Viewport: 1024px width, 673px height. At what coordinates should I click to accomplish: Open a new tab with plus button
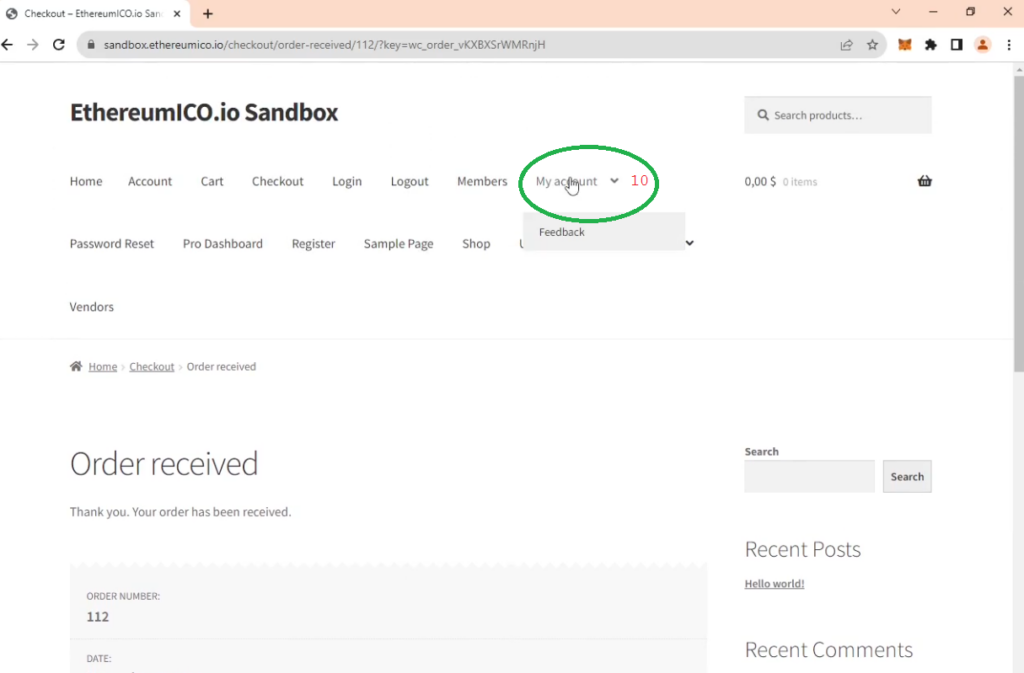[208, 14]
